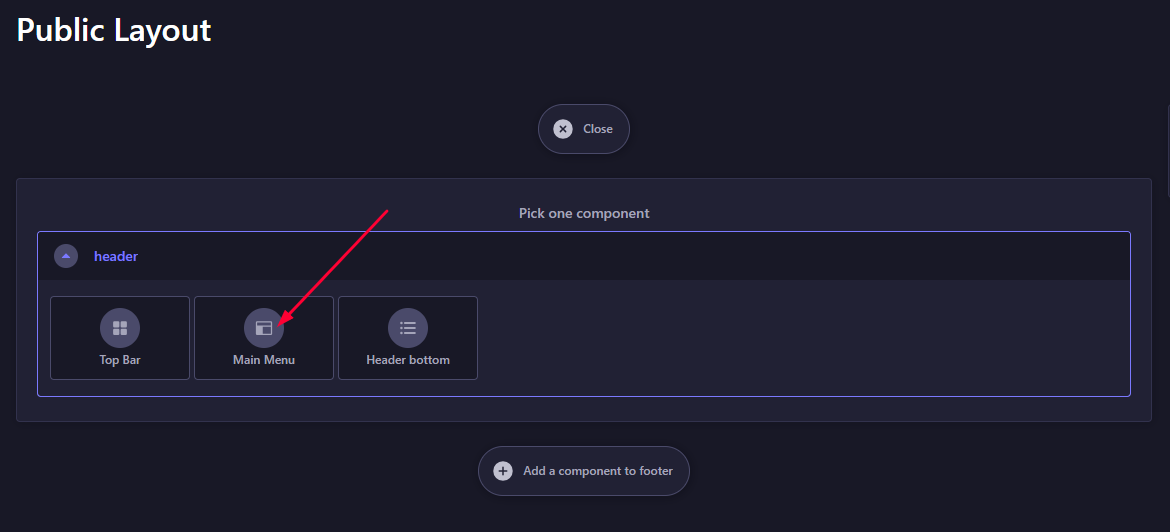Image resolution: width=1170 pixels, height=532 pixels.
Task: Click the red arrow annotation line
Action: pyautogui.click(x=336, y=267)
